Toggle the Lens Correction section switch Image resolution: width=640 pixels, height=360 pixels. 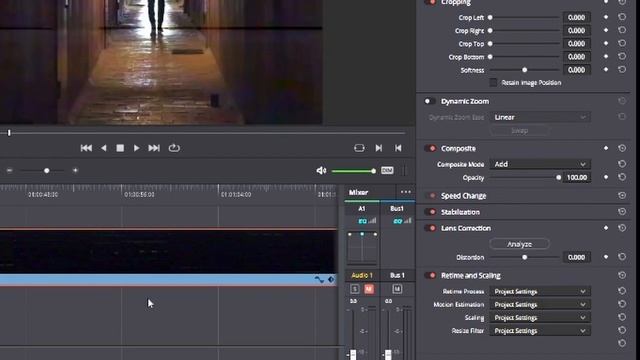430,228
